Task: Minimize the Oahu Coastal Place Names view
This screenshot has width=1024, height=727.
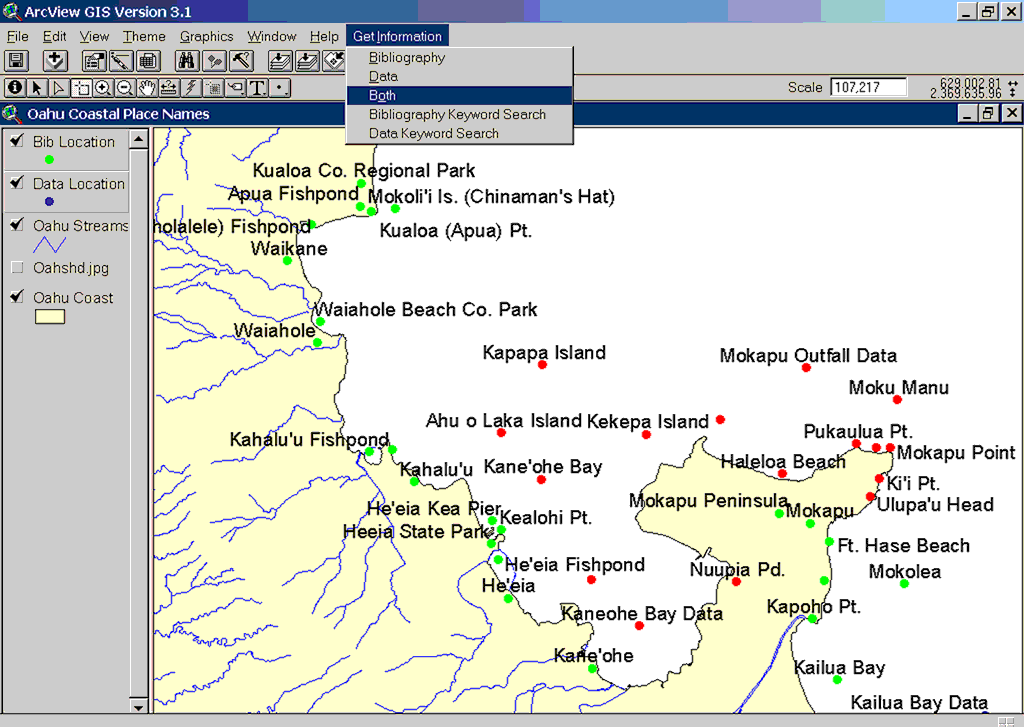Action: (968, 114)
